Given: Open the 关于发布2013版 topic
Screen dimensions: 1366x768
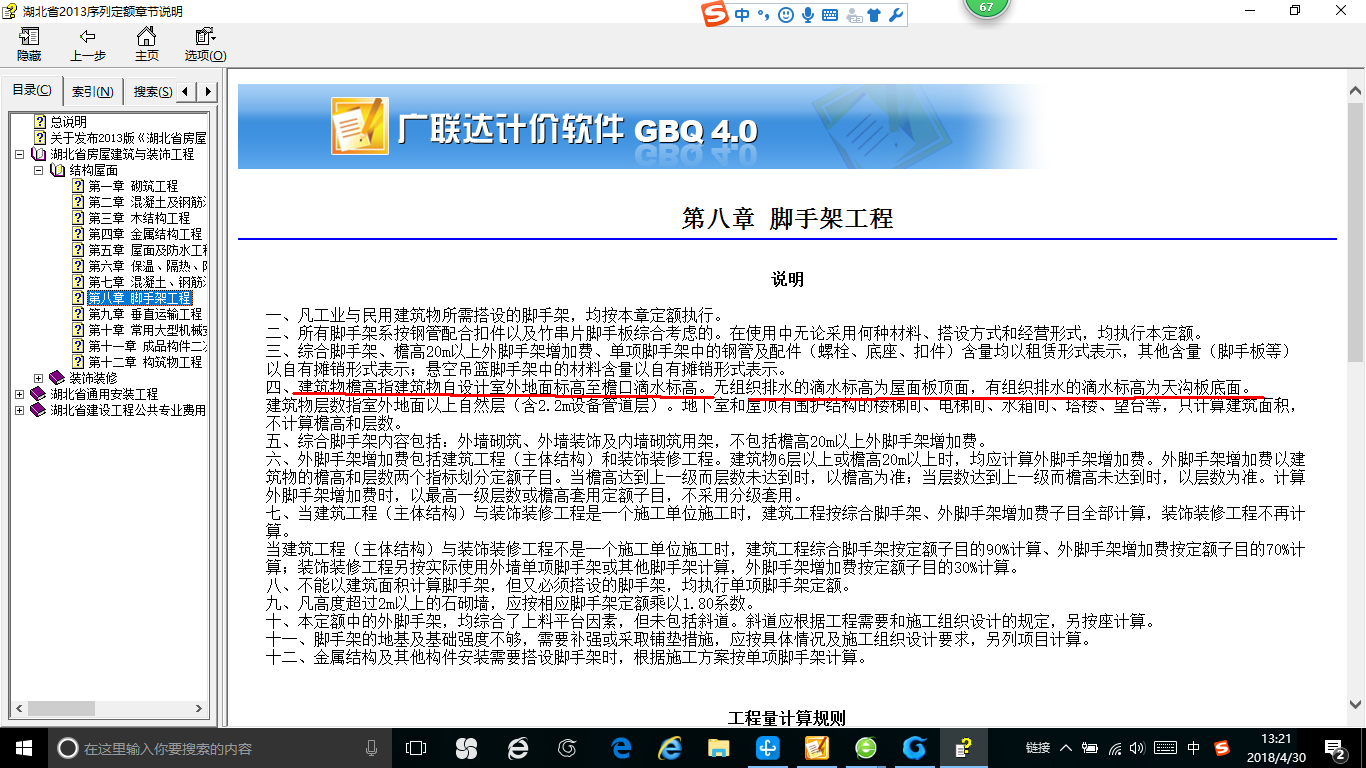Looking at the screenshot, I should point(128,138).
